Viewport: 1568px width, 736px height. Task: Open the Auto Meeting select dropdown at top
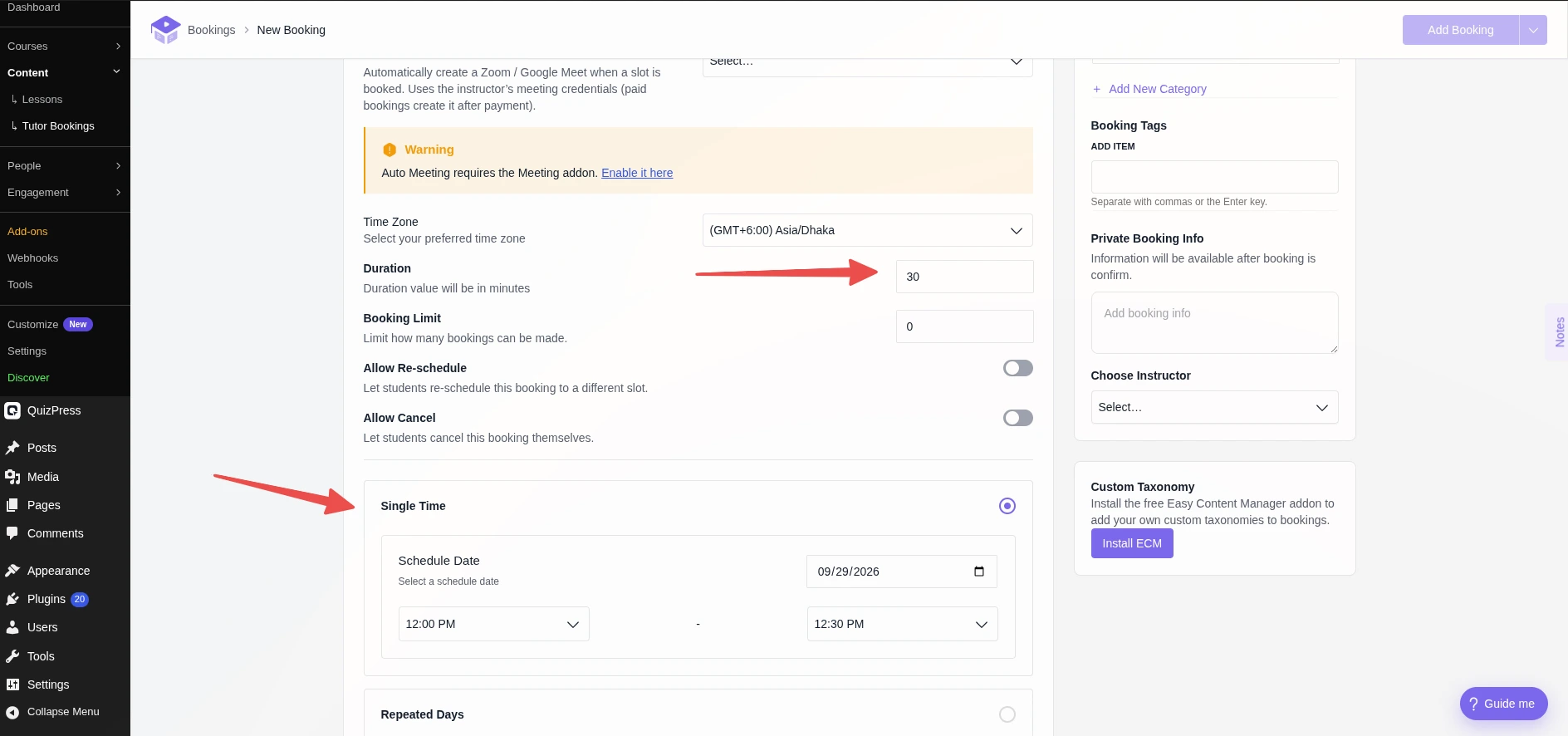(x=868, y=66)
